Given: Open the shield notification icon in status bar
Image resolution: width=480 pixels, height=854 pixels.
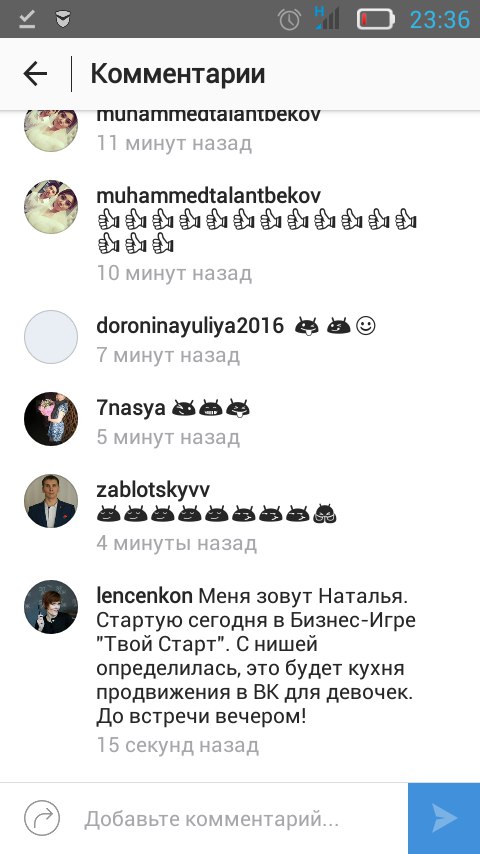Looking at the screenshot, I should (63, 20).
